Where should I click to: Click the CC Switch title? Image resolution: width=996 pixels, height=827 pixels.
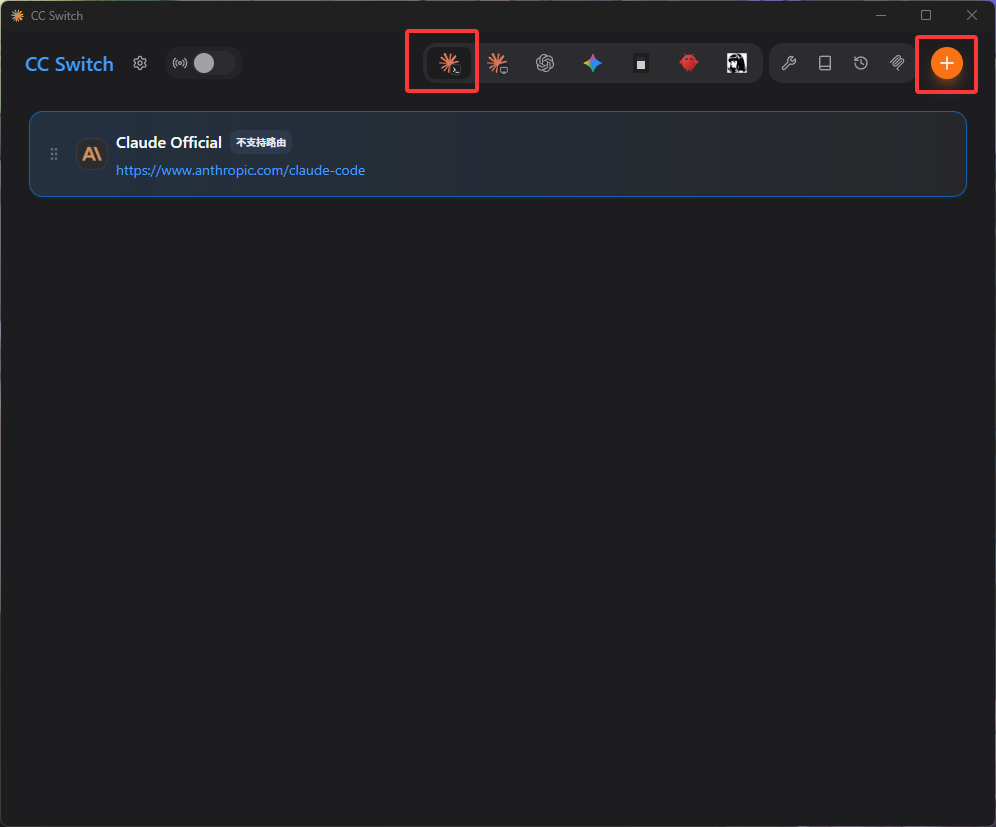tap(69, 64)
